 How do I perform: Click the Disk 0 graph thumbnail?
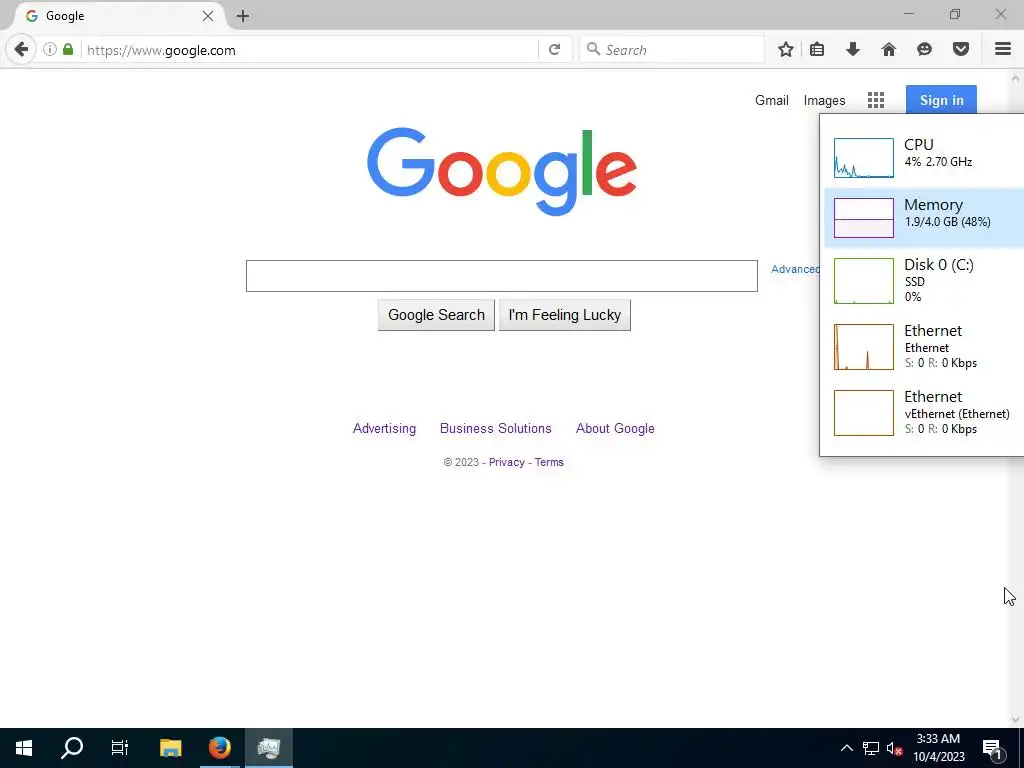[x=863, y=281]
